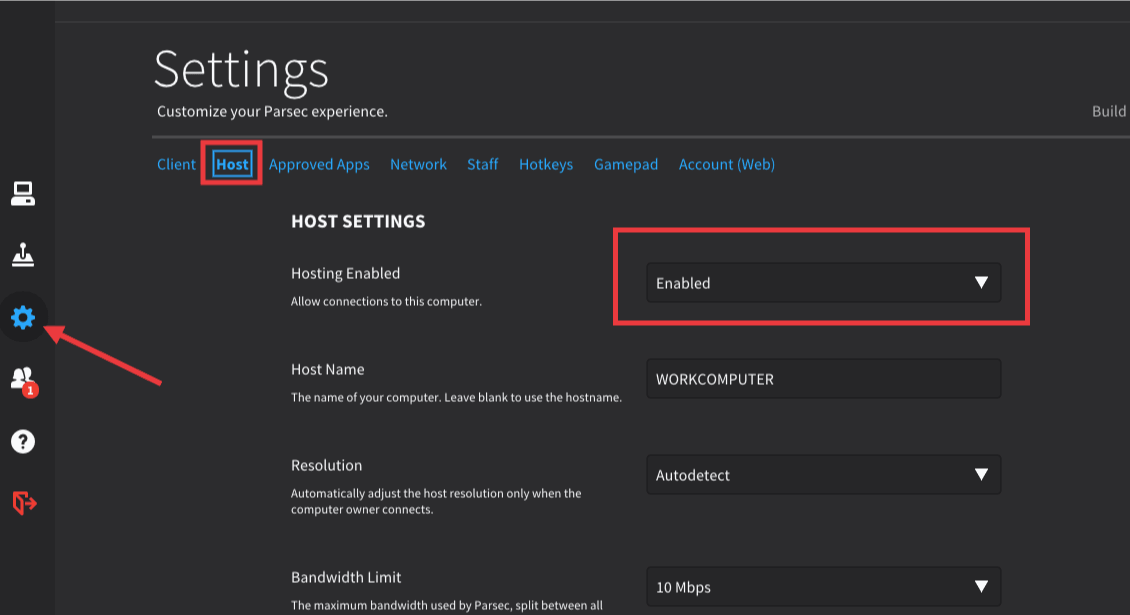Switch to the Client tab
Screen dimensions: 1130x615
pyautogui.click(x=176, y=164)
